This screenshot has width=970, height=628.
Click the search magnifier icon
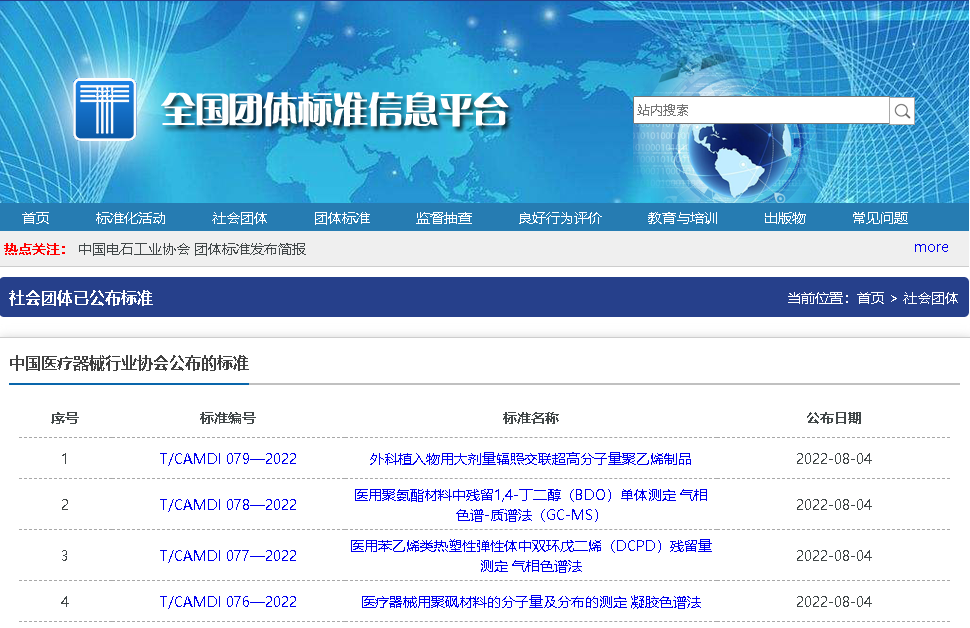tap(901, 110)
